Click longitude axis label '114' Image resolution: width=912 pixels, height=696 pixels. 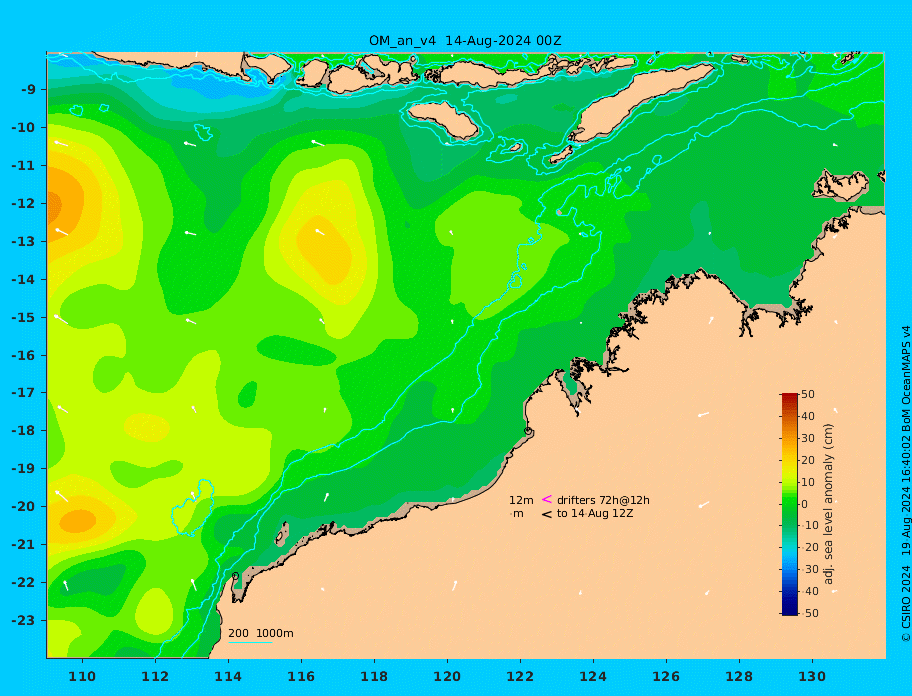pos(228,677)
